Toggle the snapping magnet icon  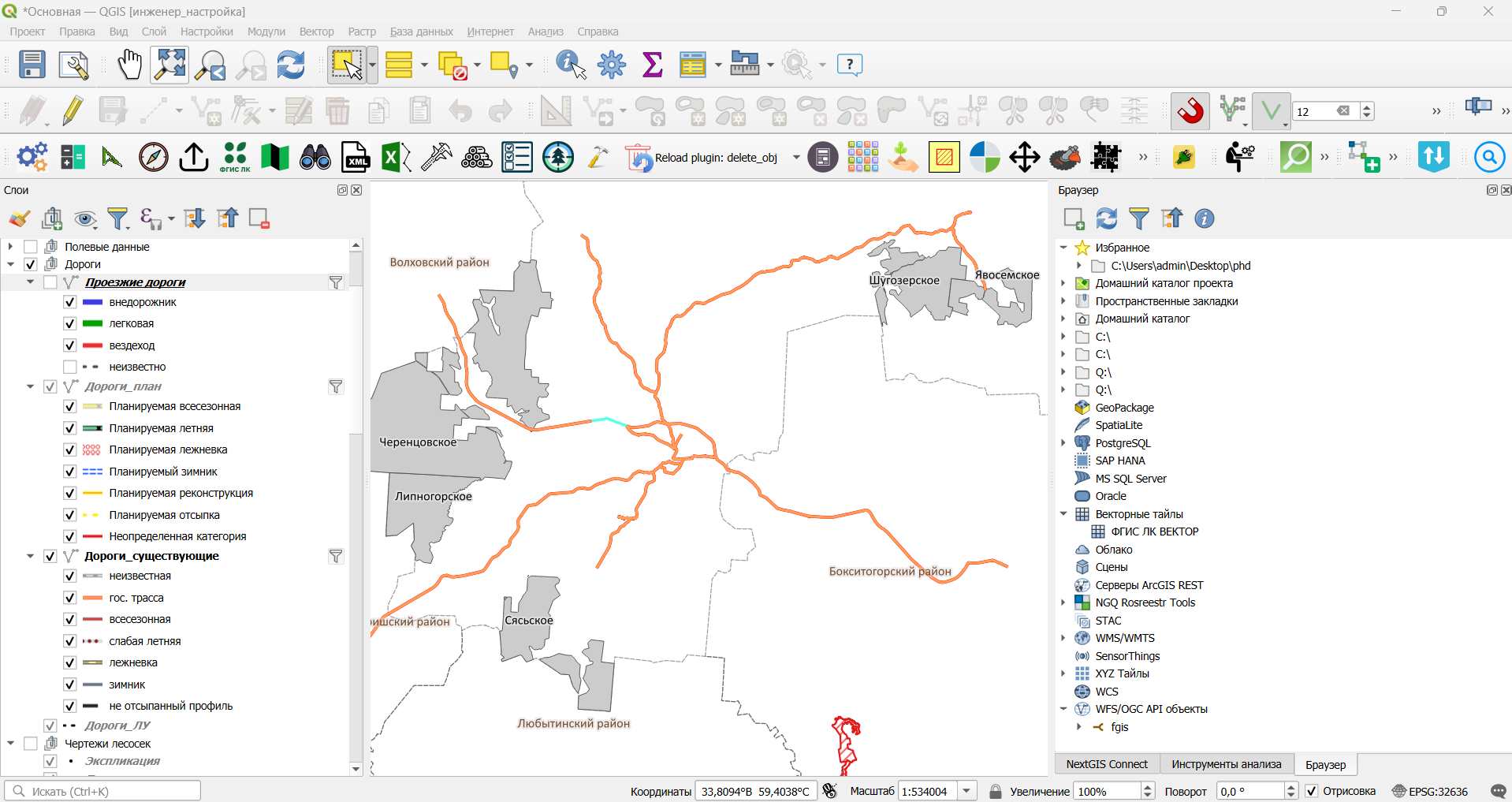click(1190, 111)
